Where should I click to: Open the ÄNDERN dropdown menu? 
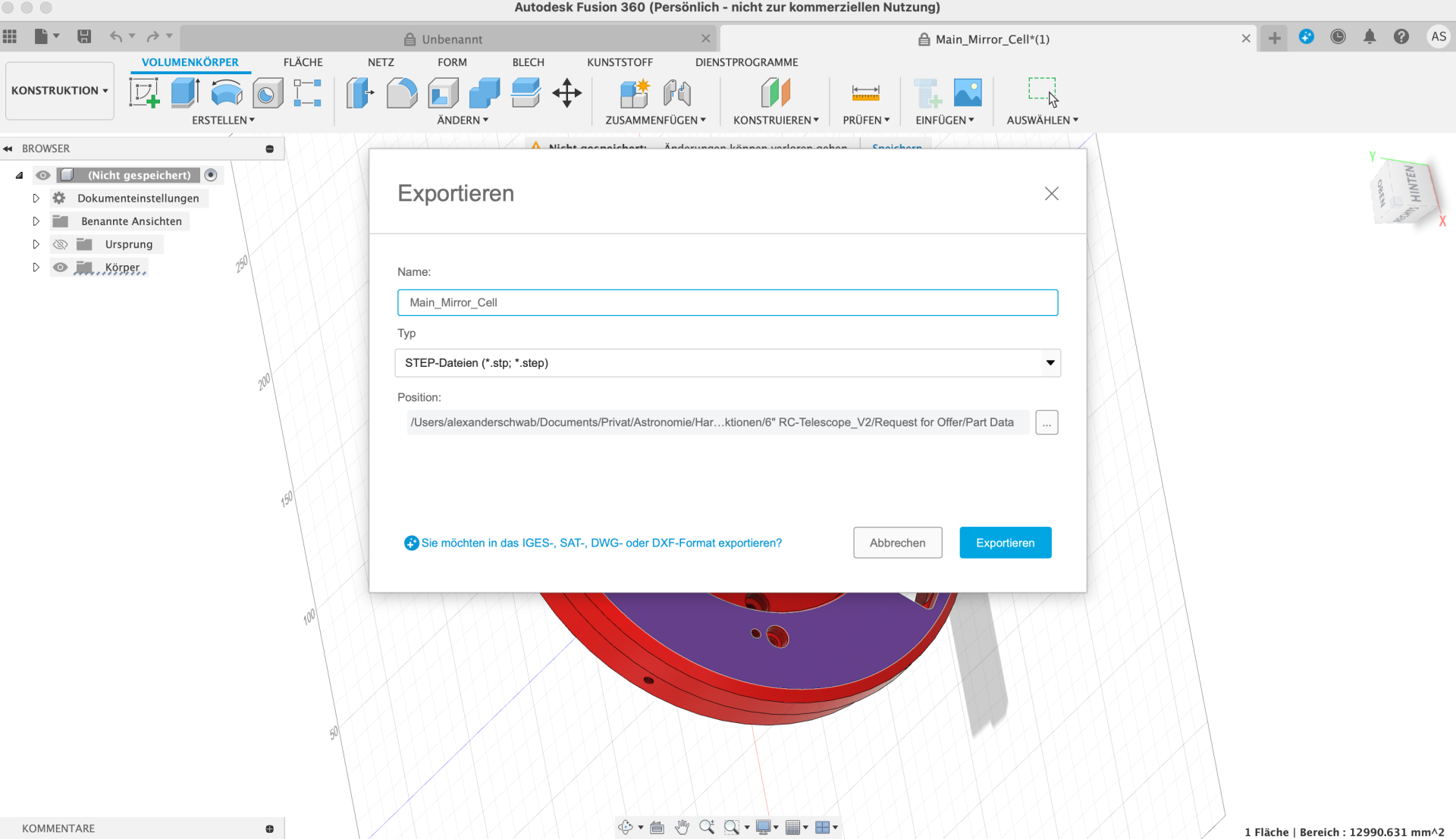(x=463, y=120)
